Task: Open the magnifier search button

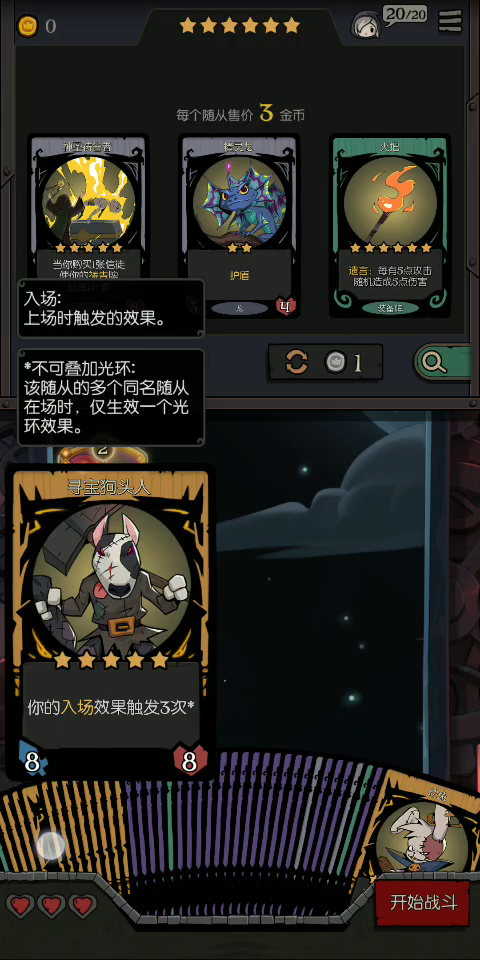Action: (434, 362)
